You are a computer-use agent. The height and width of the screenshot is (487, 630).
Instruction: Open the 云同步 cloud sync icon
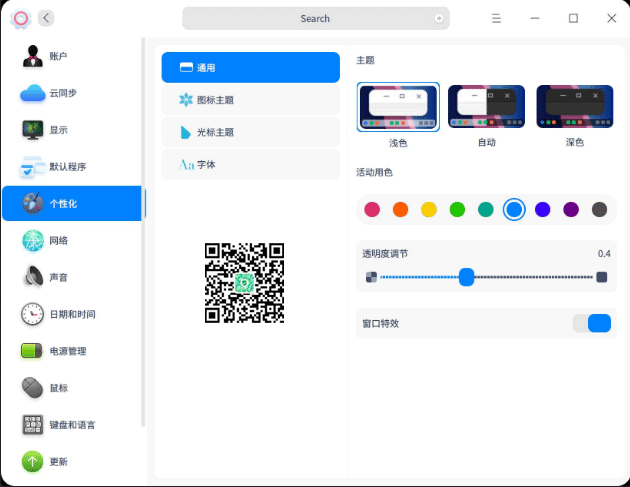pyautogui.click(x=33, y=93)
